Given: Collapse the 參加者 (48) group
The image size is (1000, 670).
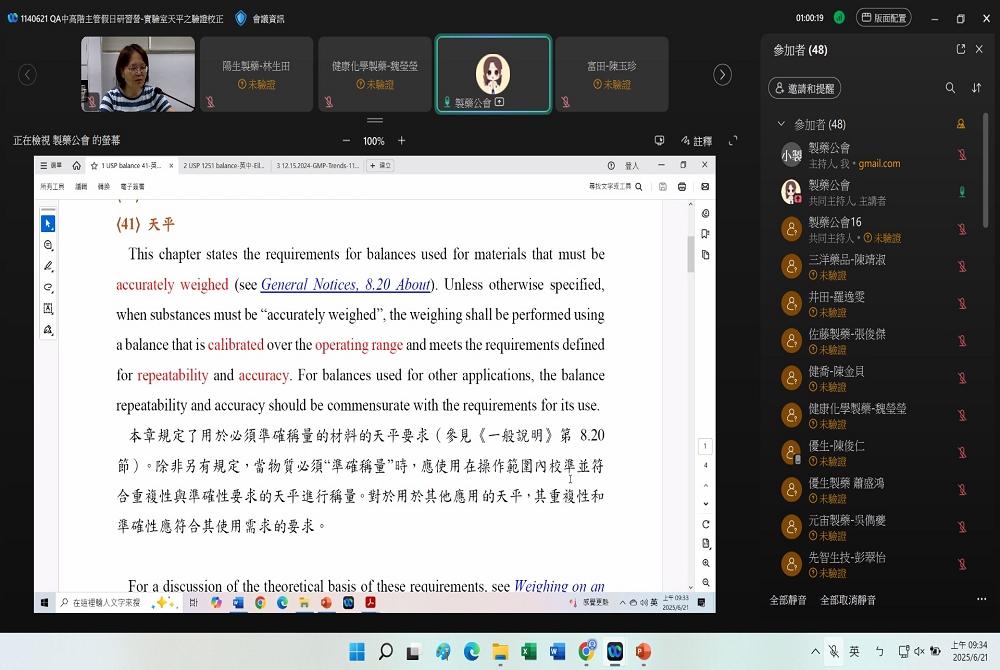Looking at the screenshot, I should [x=781, y=124].
